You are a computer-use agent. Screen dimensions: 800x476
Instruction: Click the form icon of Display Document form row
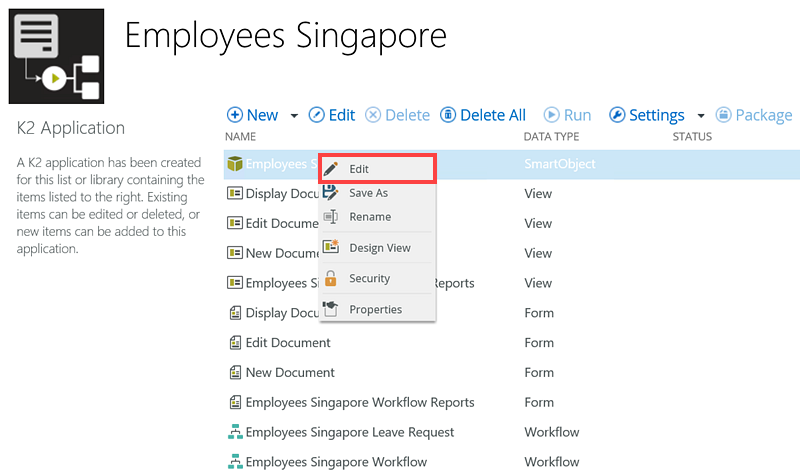click(235, 313)
